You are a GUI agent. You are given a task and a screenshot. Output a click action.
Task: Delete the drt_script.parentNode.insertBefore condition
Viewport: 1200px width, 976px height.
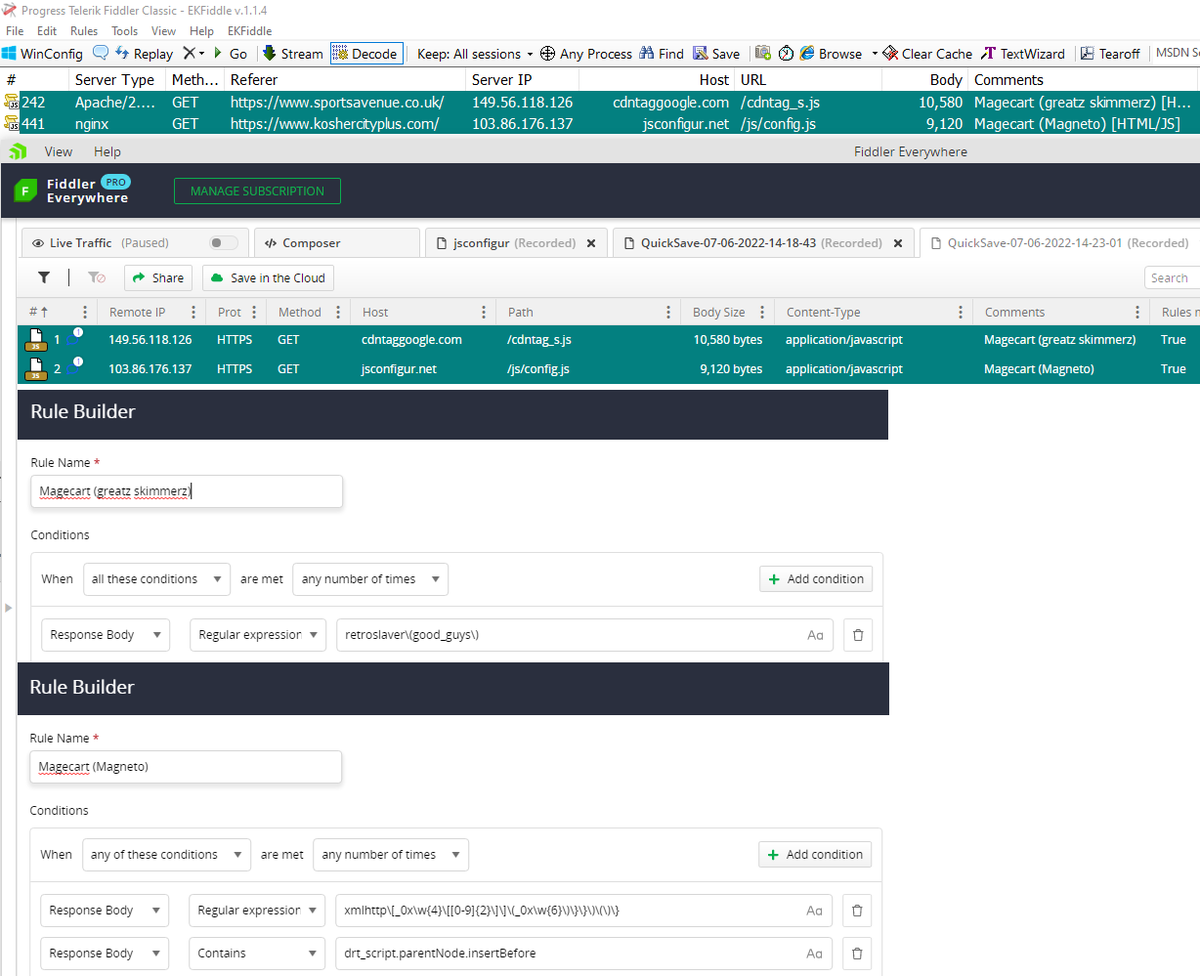(x=856, y=953)
